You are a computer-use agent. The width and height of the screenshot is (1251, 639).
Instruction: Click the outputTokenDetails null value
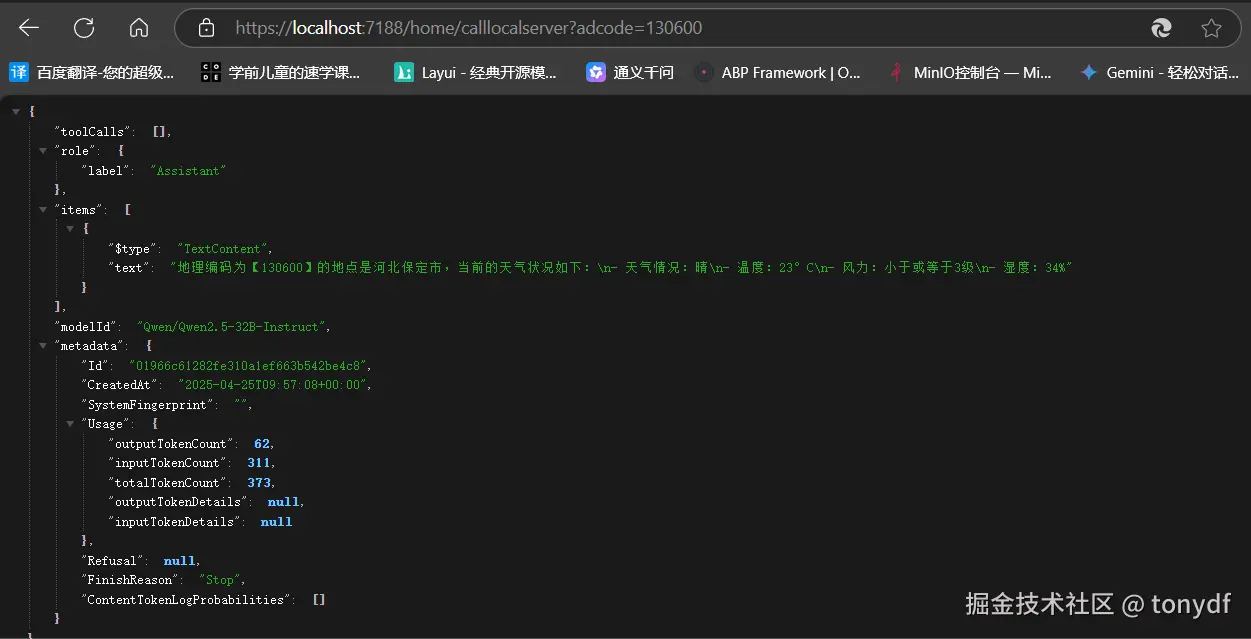coord(285,502)
